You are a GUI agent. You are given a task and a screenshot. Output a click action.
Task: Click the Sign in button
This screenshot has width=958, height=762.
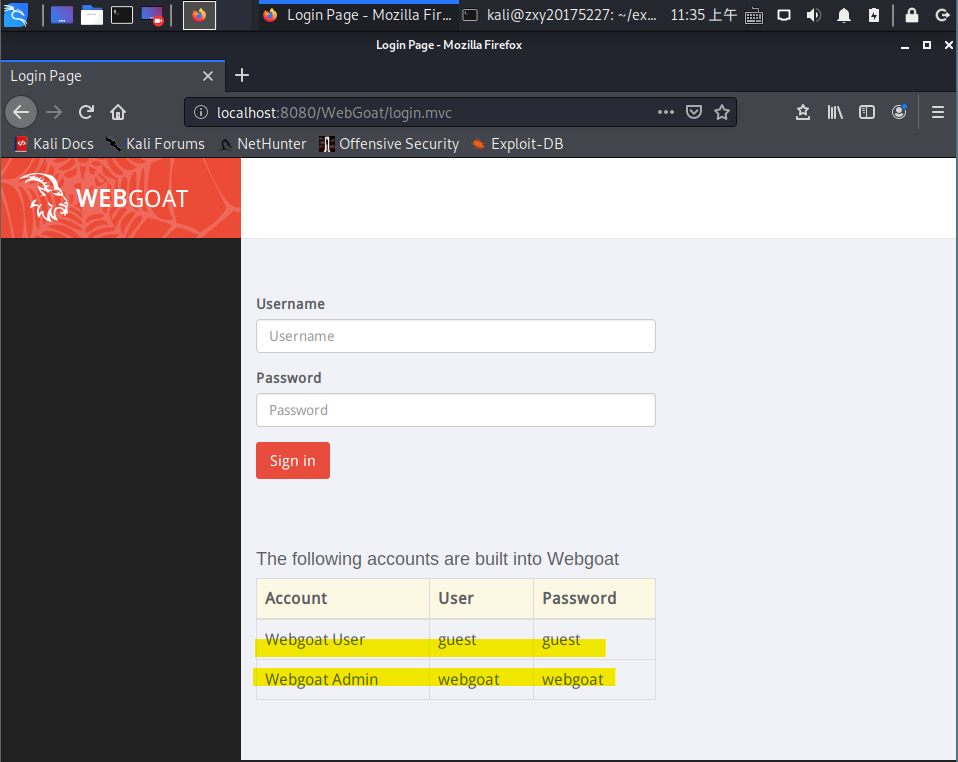[293, 461]
